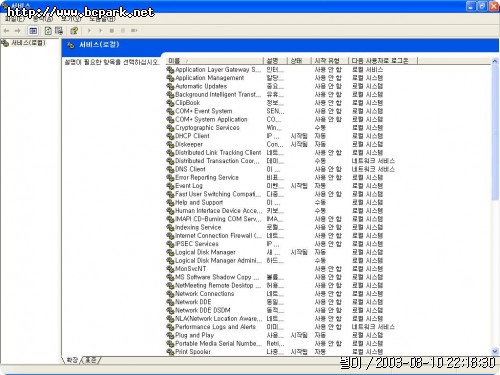Click gear icon beside Indexing Service
500x375 pixels.
(x=170, y=227)
